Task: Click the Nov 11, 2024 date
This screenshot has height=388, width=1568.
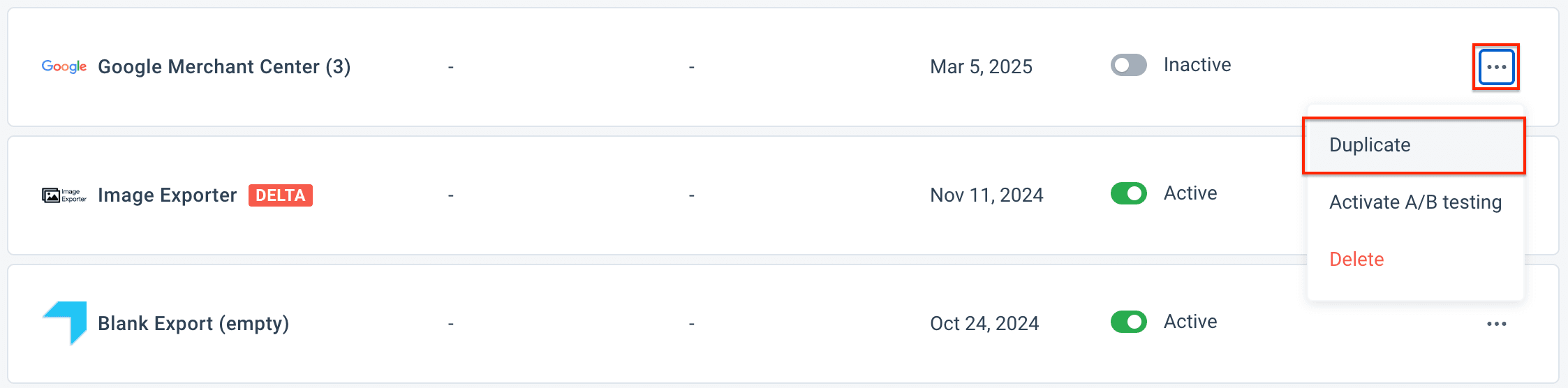Action: [986, 195]
